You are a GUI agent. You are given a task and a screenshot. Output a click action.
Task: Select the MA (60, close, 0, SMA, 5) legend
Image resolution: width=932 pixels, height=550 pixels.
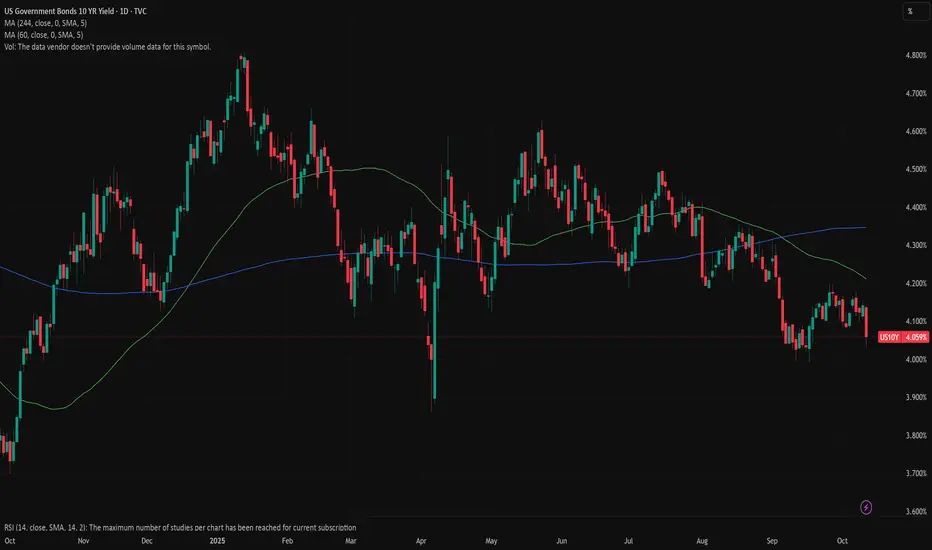tap(43, 34)
